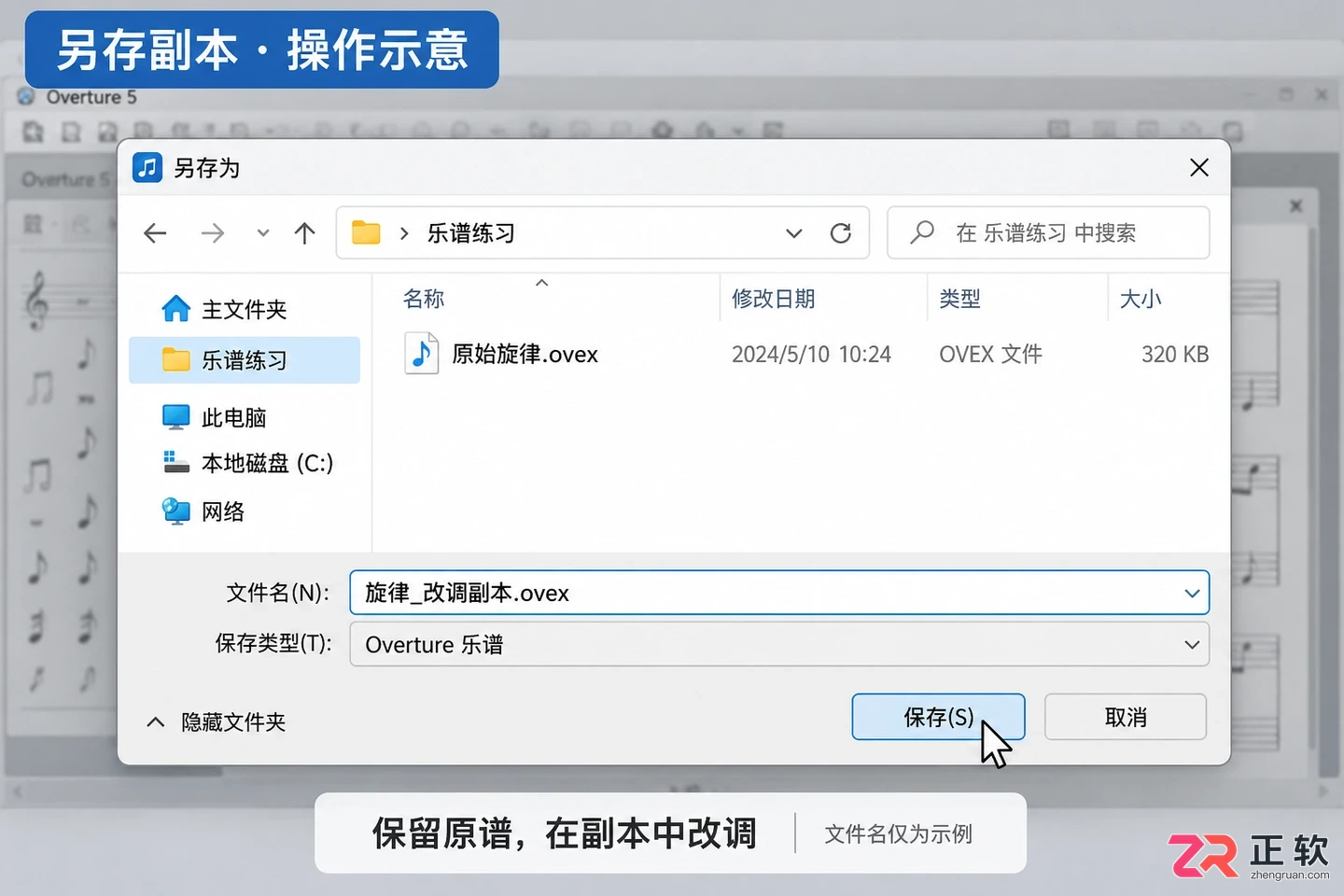Screen dimensions: 1344x896
Task: Click the Forward arrow in Save As dialog
Action: [213, 233]
